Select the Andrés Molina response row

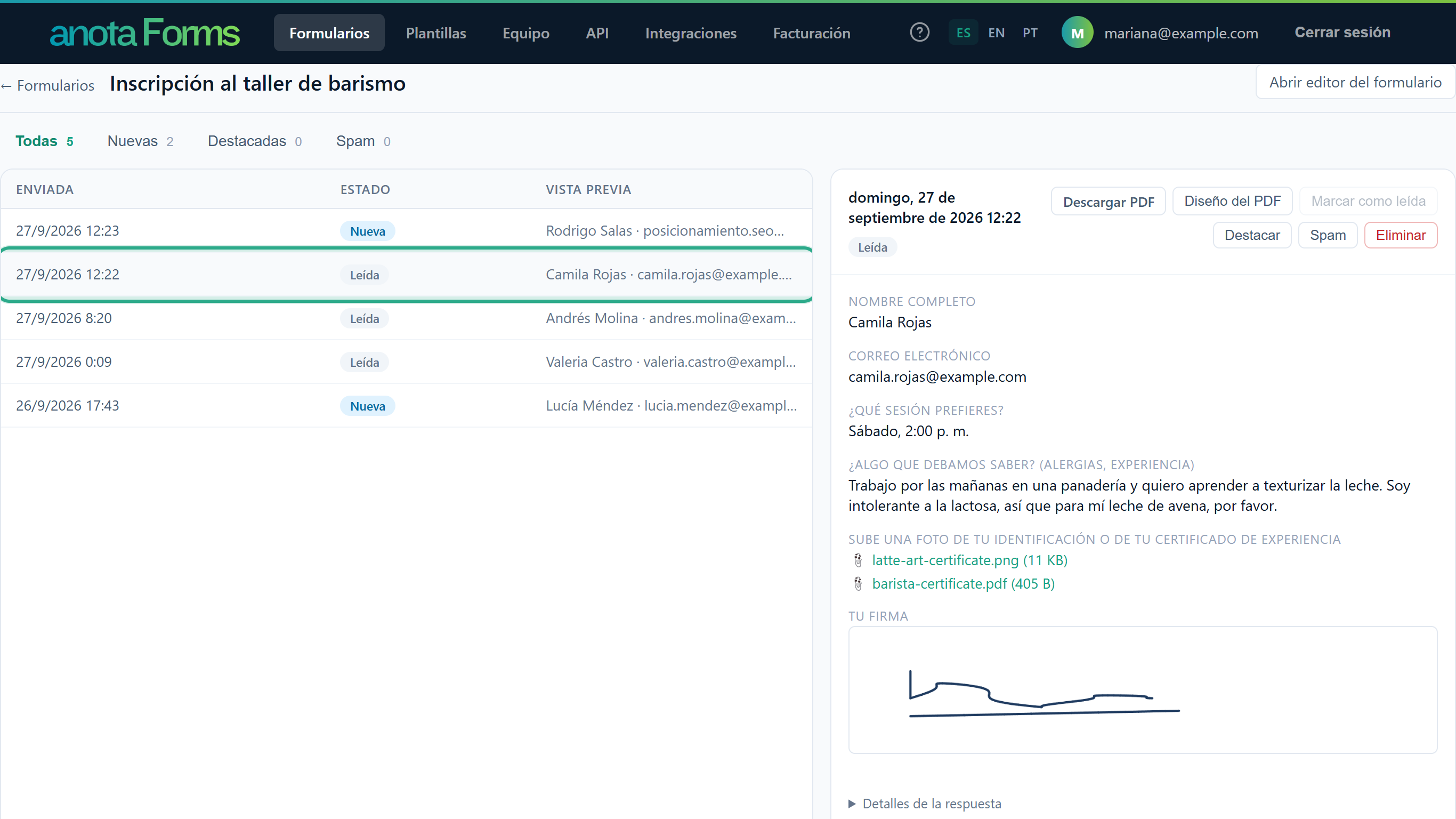407,318
